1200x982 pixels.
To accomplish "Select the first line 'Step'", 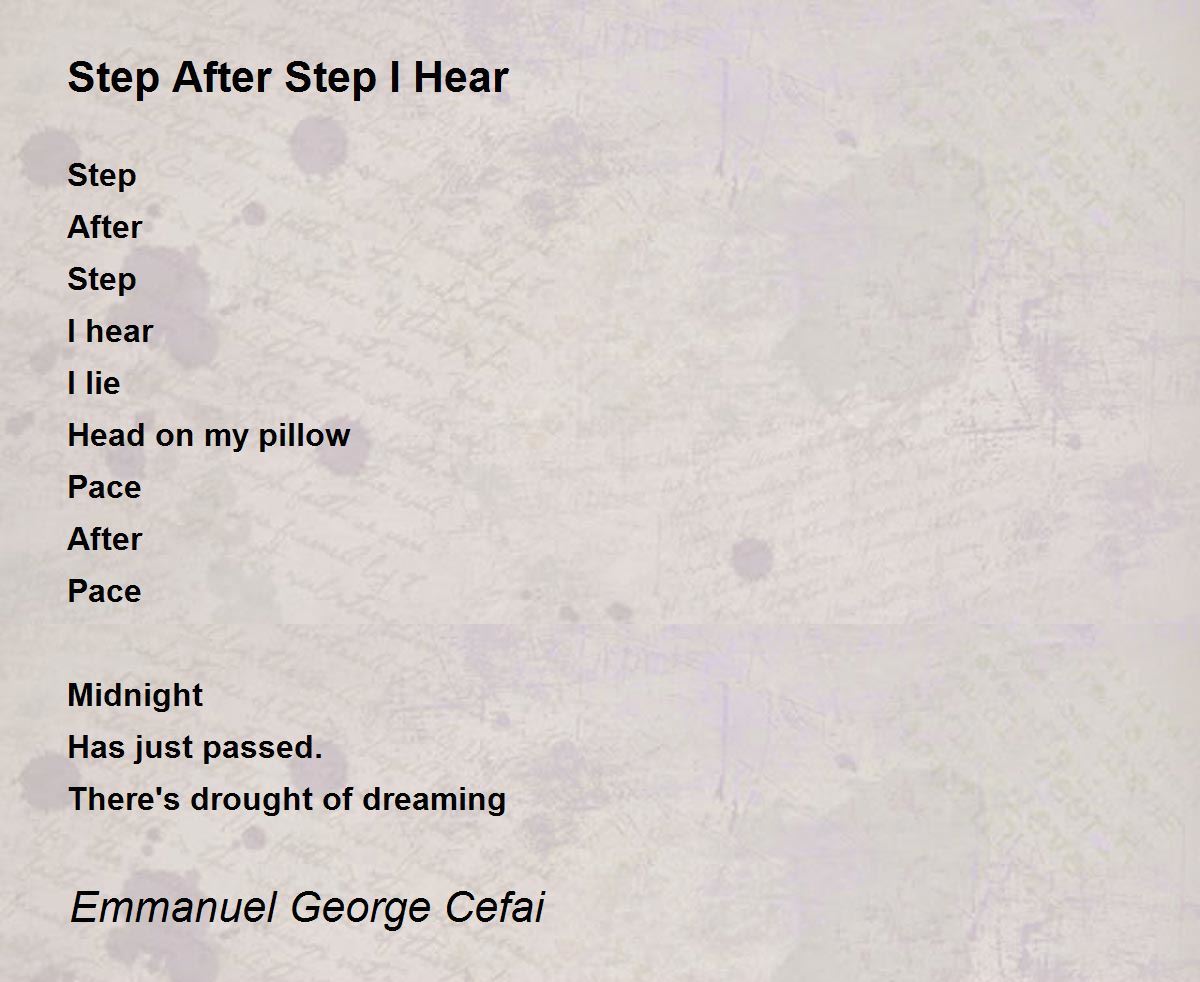I will point(102,176).
